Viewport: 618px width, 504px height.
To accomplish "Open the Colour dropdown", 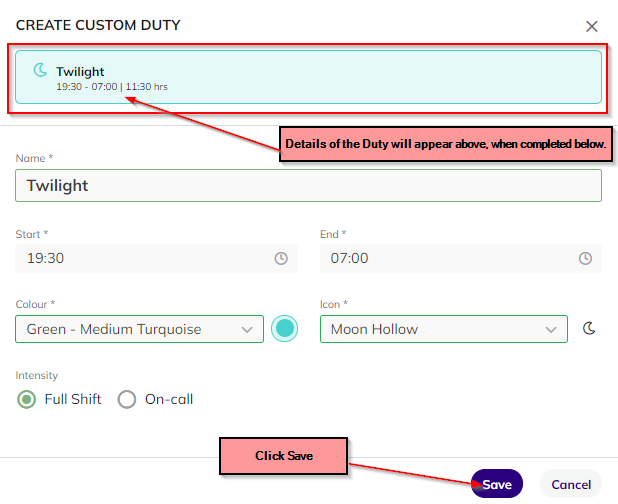I will click(x=140, y=329).
